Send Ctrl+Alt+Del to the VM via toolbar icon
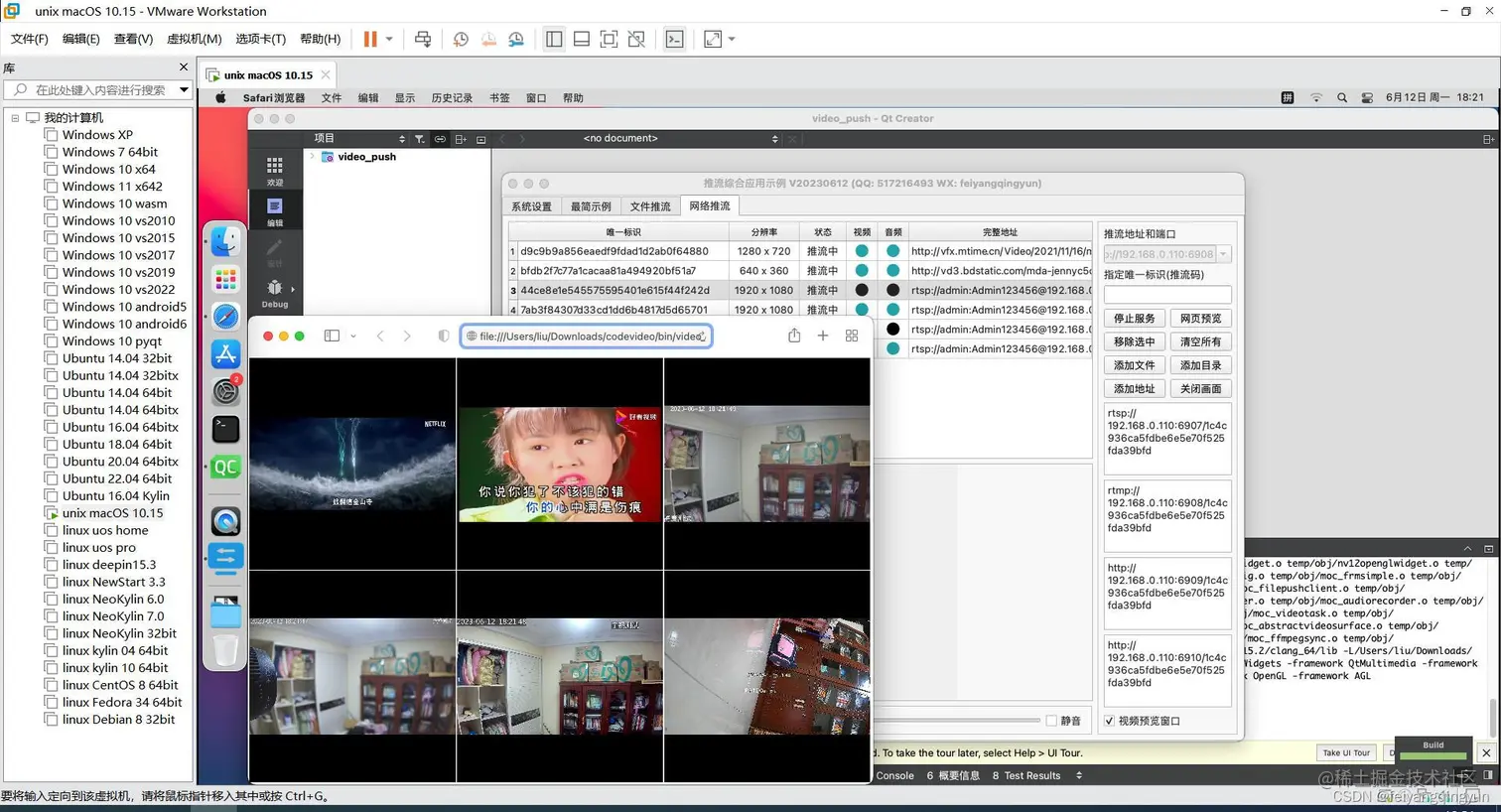Image resolution: width=1501 pixels, height=812 pixels. point(423,39)
